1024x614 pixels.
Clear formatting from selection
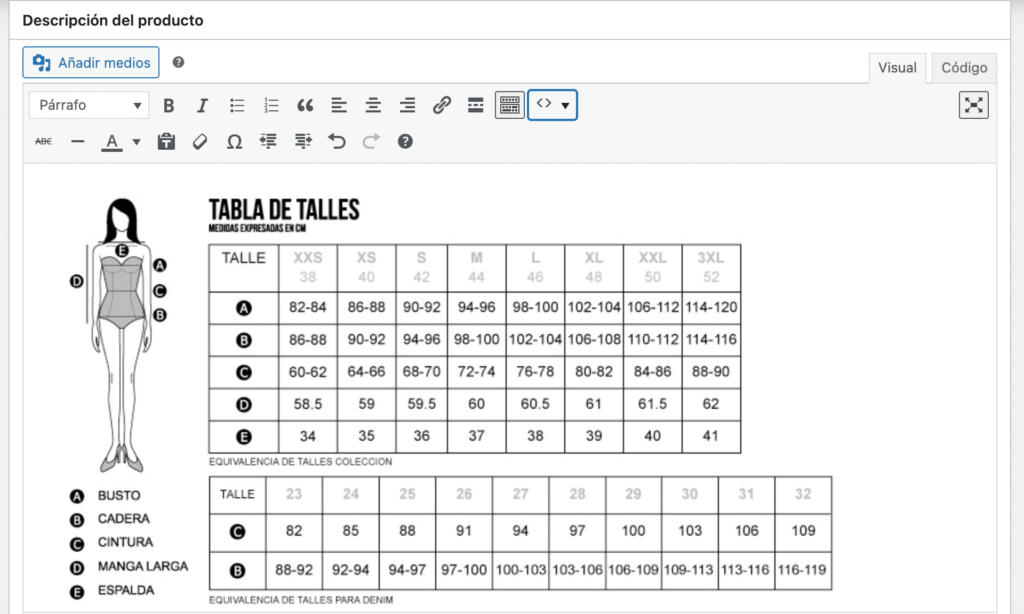coord(200,141)
